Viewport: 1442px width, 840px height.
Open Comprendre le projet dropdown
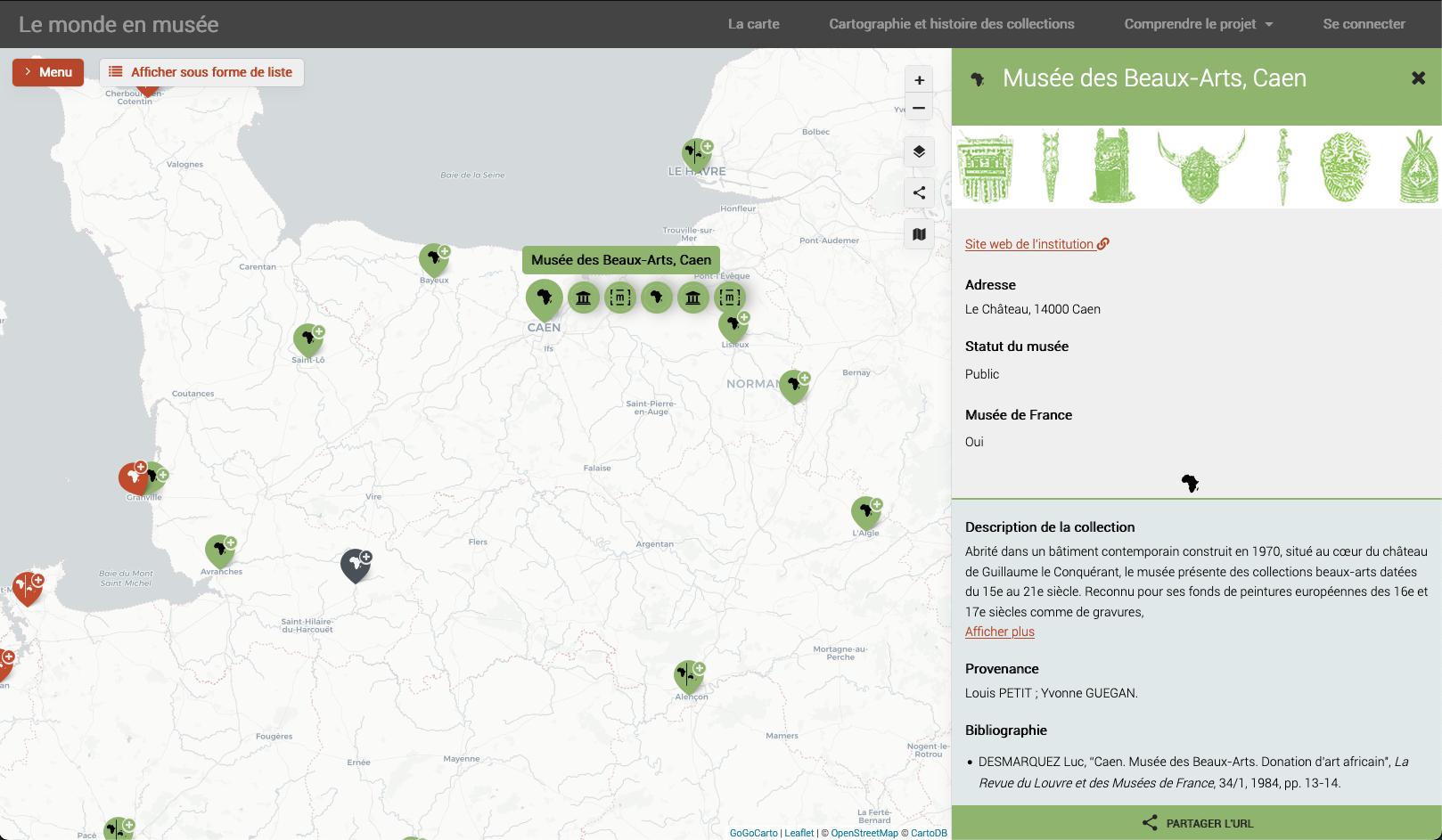(x=1198, y=24)
